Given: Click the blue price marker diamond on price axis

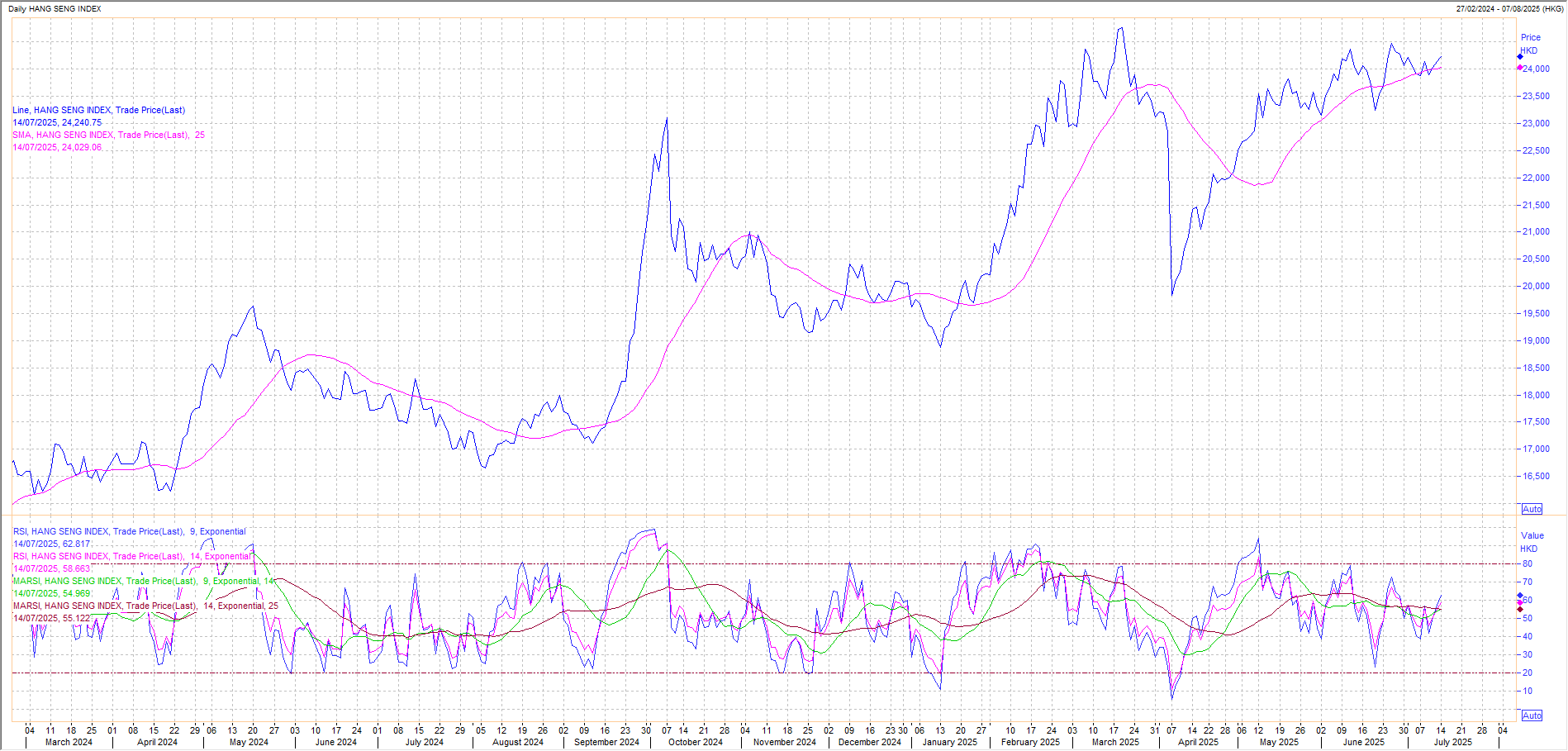Looking at the screenshot, I should coord(1520,57).
